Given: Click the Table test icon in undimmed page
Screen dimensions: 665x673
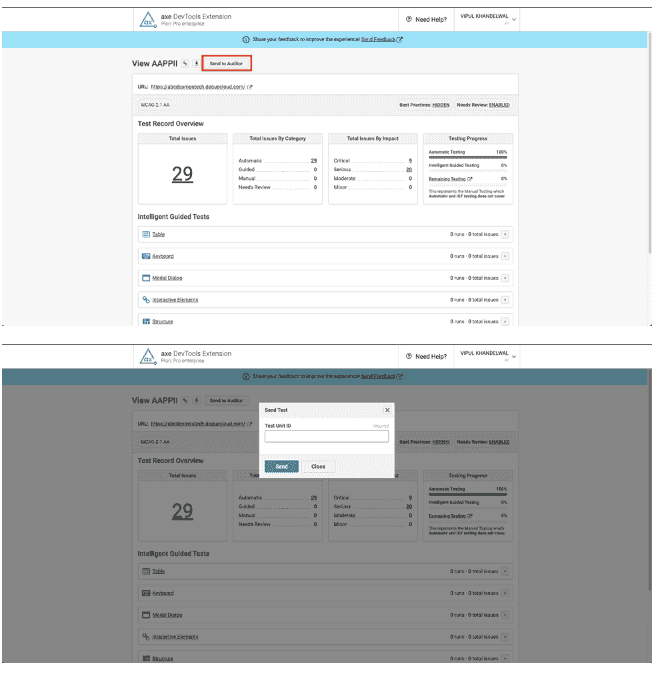Looking at the screenshot, I should 145,234.
